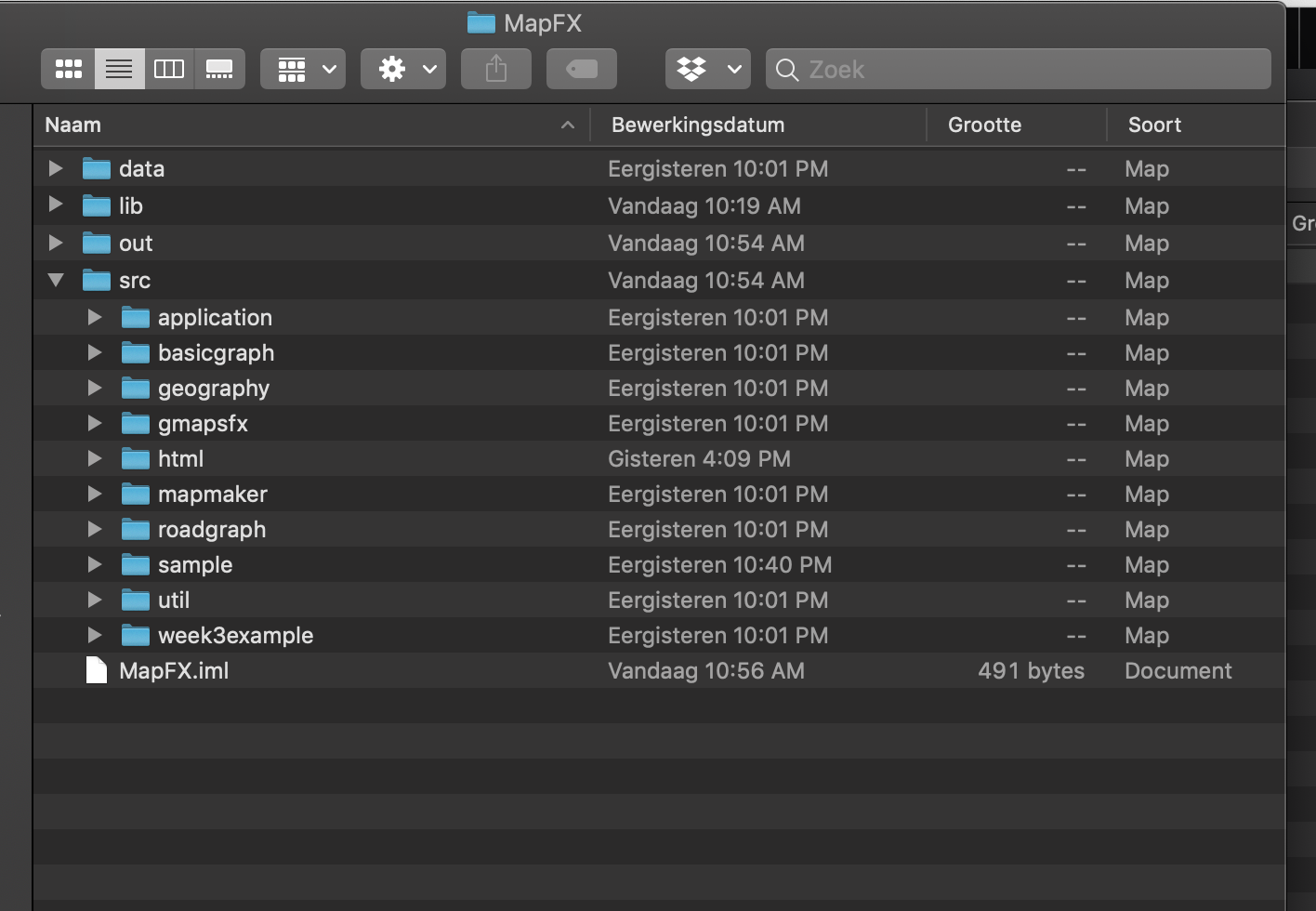Viewport: 1316px width, 911px height.
Task: Select the util folder icon
Action: tap(136, 600)
